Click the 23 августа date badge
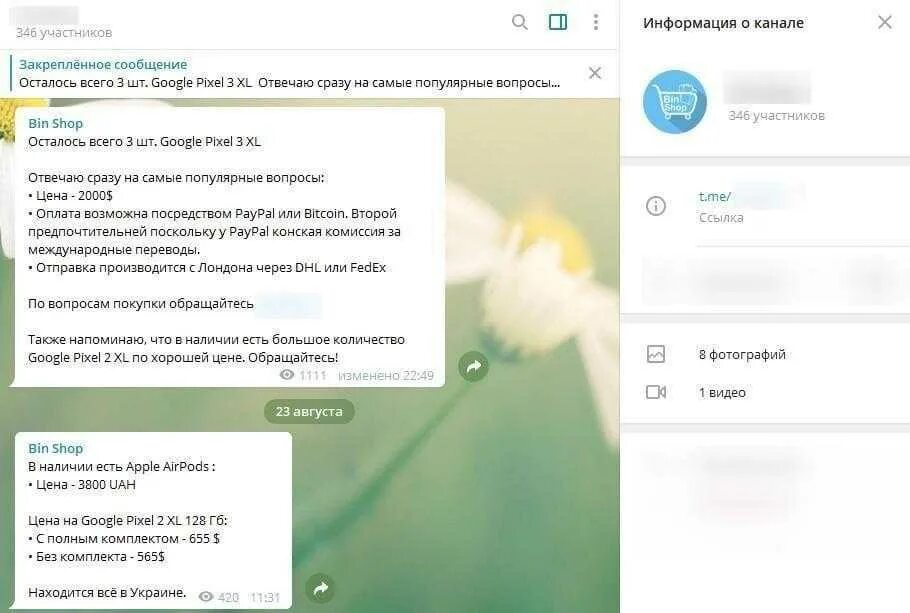 coord(309,411)
